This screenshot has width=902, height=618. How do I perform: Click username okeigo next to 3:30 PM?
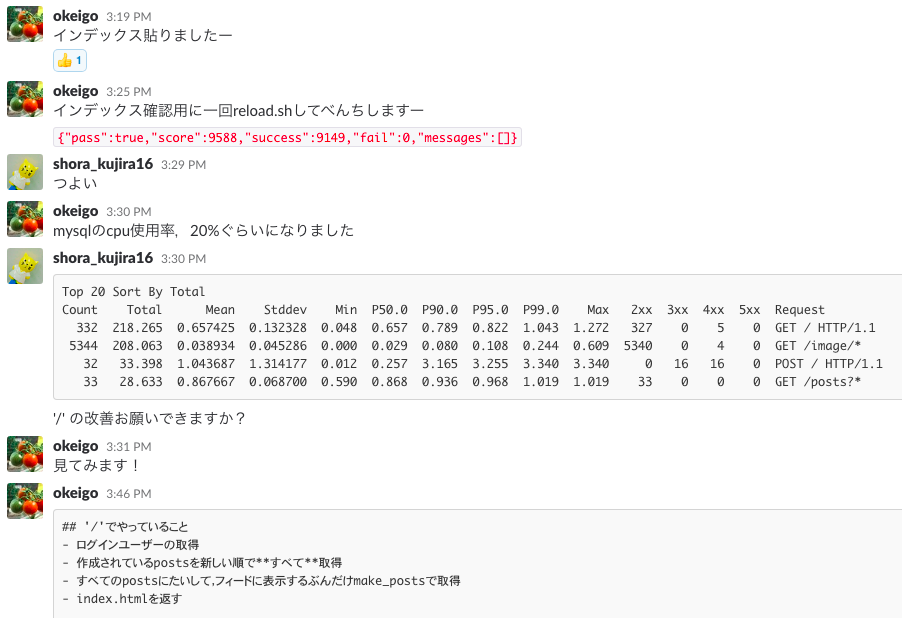[75, 211]
